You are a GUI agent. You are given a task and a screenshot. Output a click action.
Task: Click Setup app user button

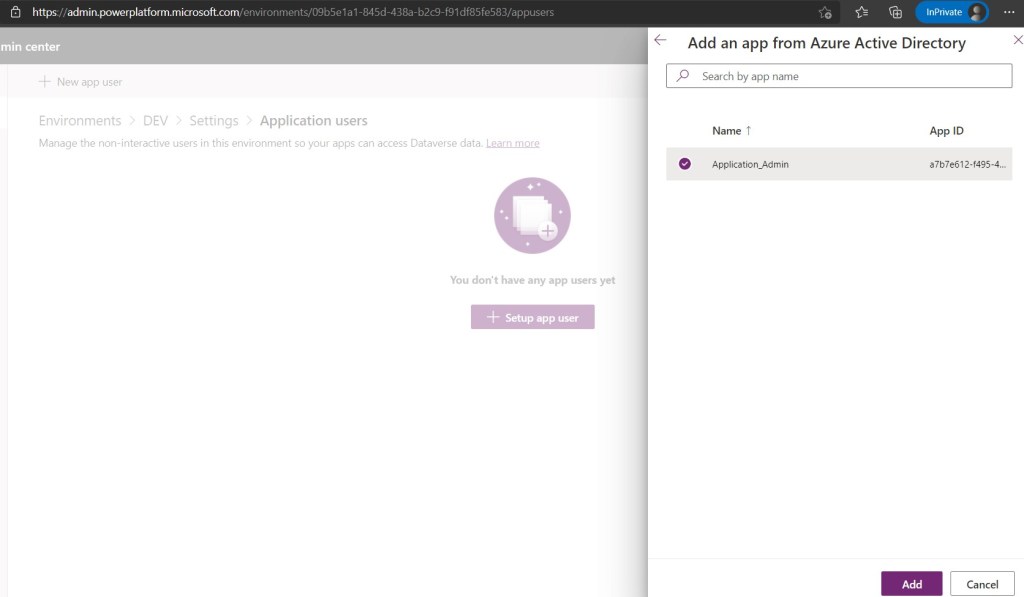point(532,317)
